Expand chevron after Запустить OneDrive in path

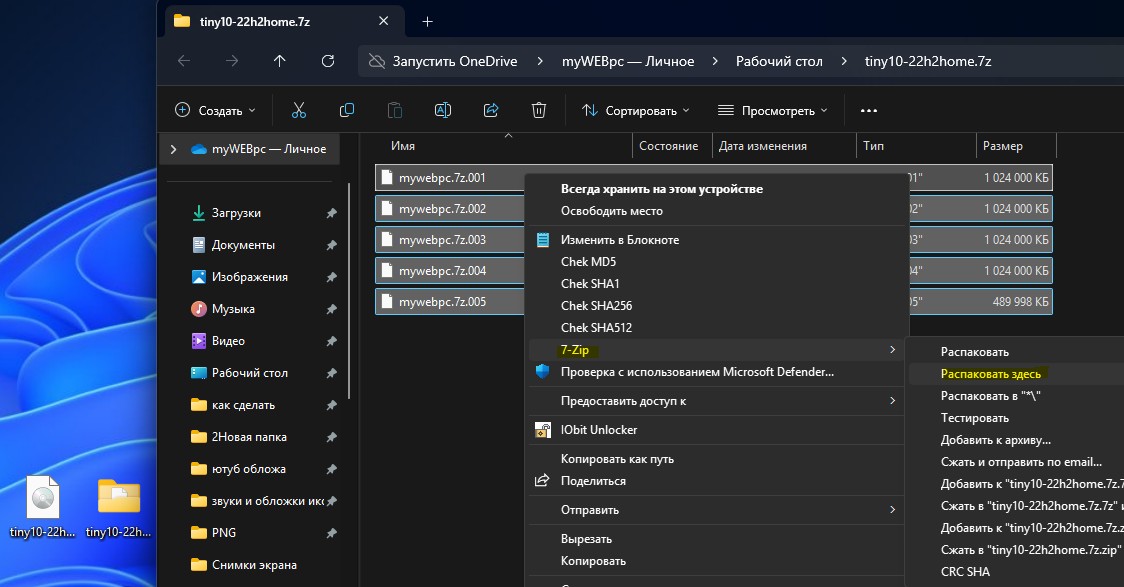pos(540,61)
